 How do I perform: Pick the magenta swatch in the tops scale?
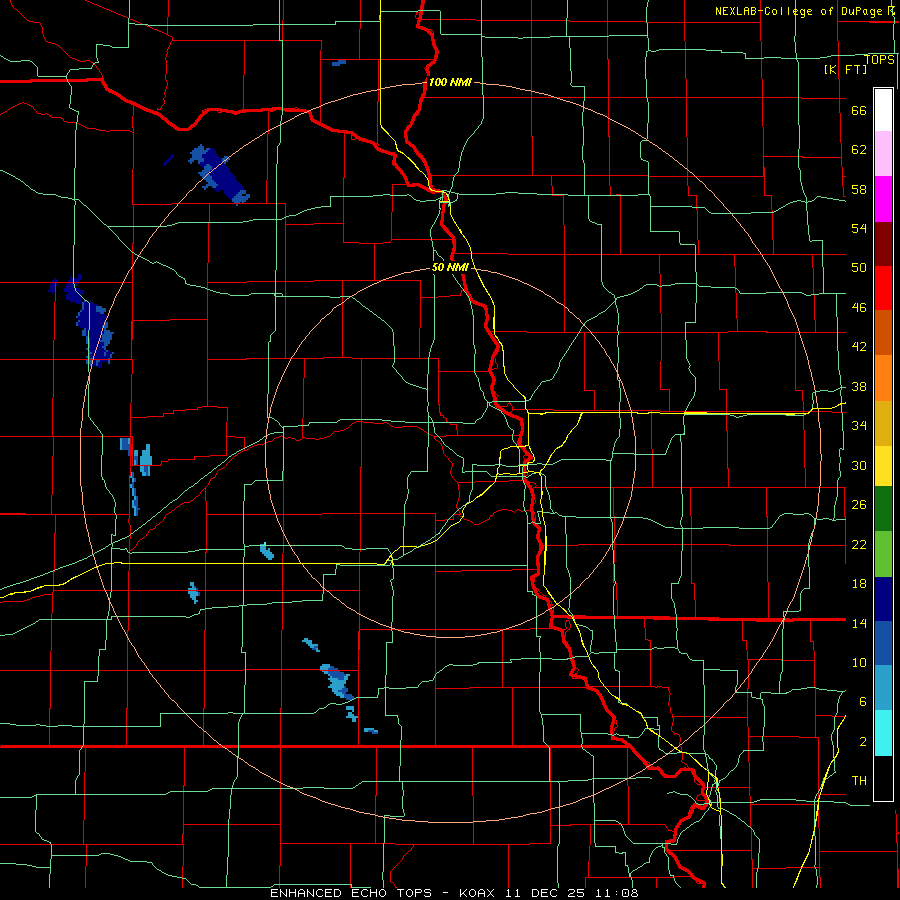tap(883, 199)
